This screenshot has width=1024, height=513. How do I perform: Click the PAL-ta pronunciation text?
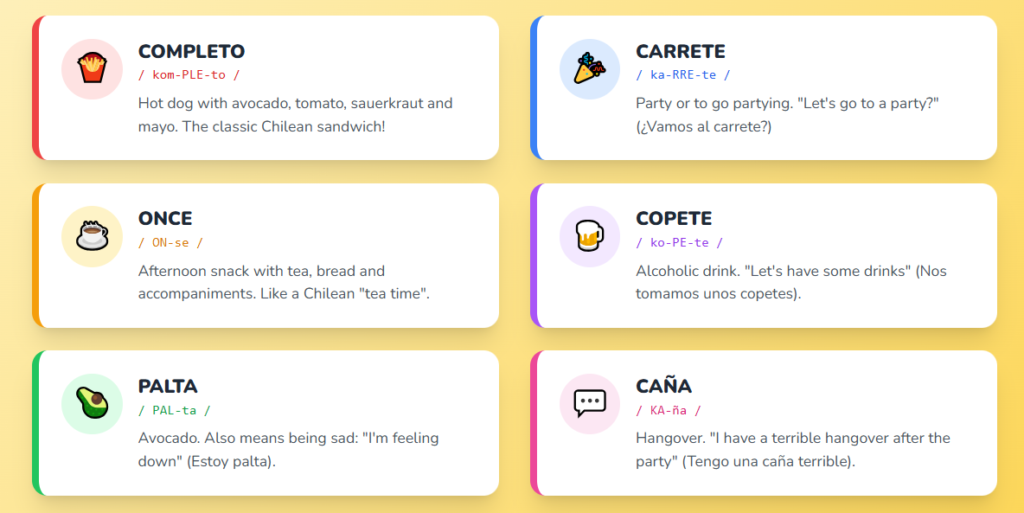click(174, 410)
